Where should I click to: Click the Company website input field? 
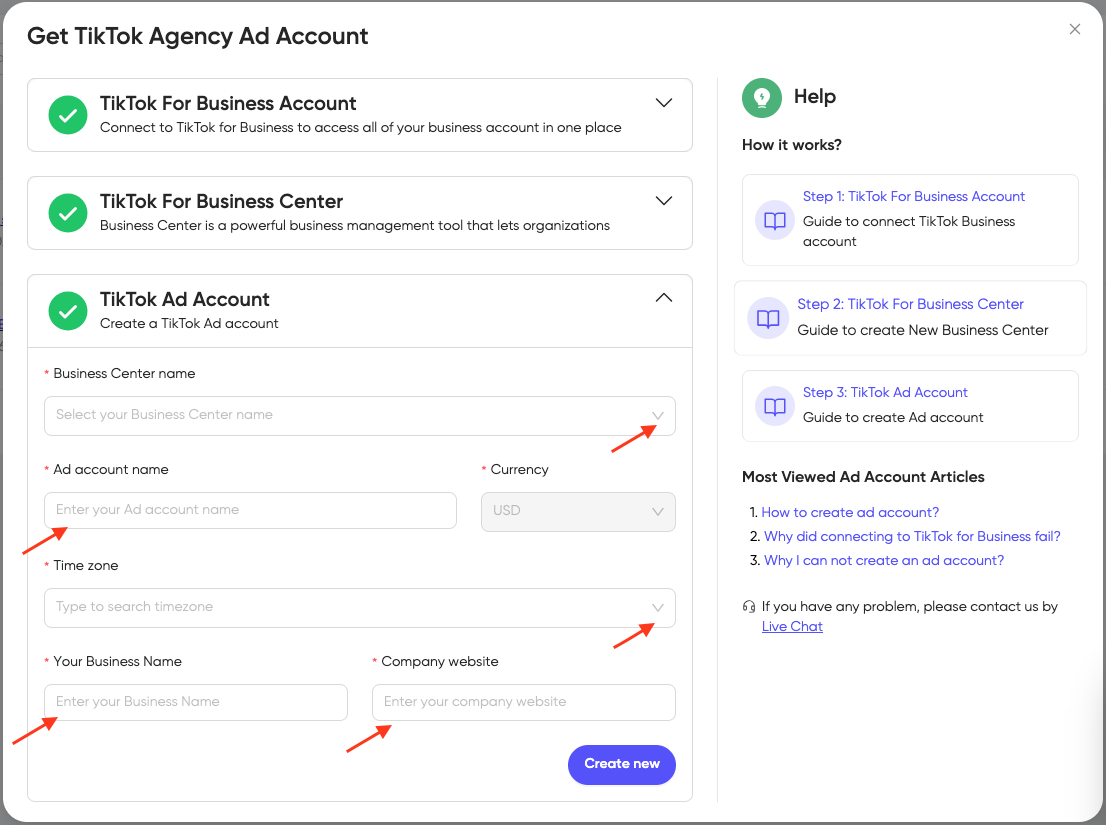(523, 702)
